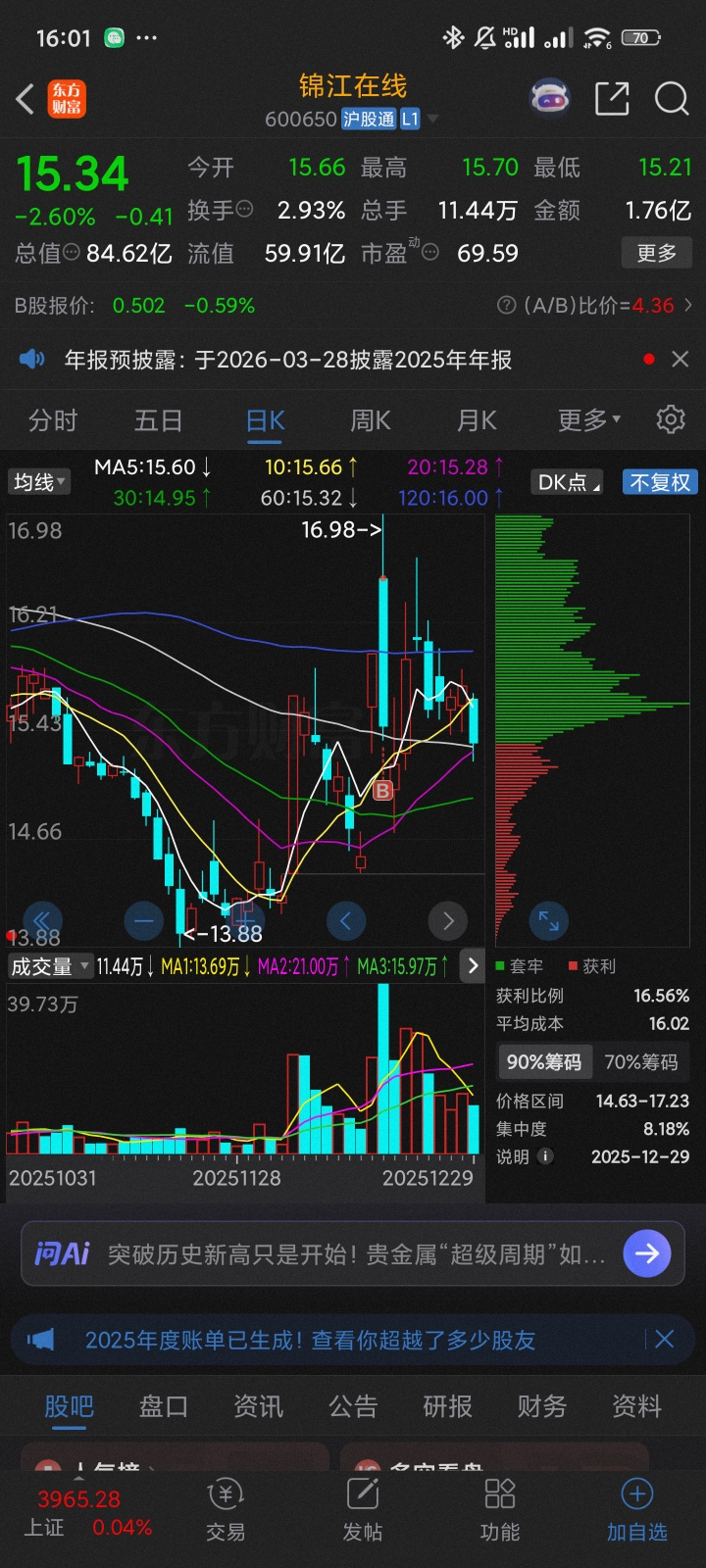
Task: Tap the L1 level badge
Action: pyautogui.click(x=410, y=120)
